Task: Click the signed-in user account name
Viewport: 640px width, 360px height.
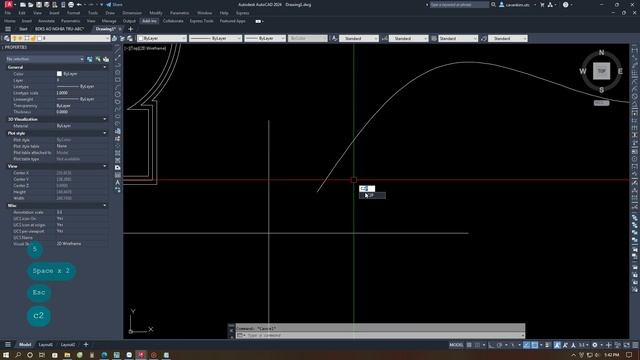Action: point(517,4)
